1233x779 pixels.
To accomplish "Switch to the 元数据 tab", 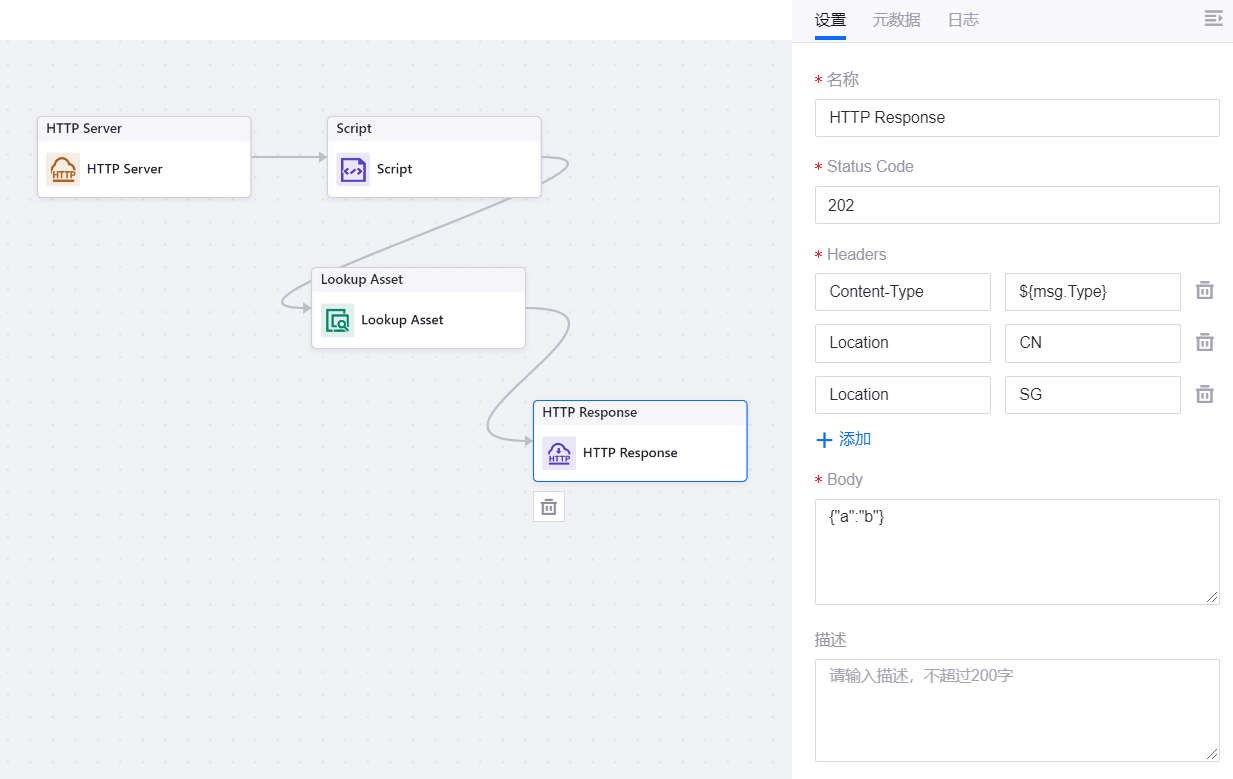I will coord(896,20).
